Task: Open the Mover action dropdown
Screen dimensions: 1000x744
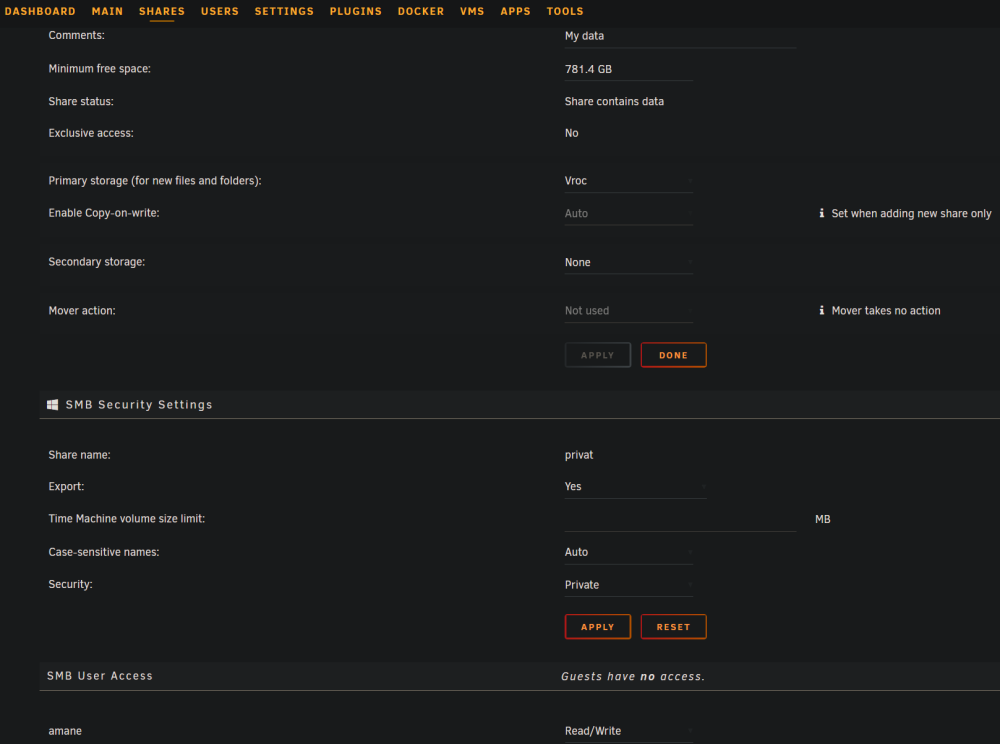Action: tap(628, 310)
